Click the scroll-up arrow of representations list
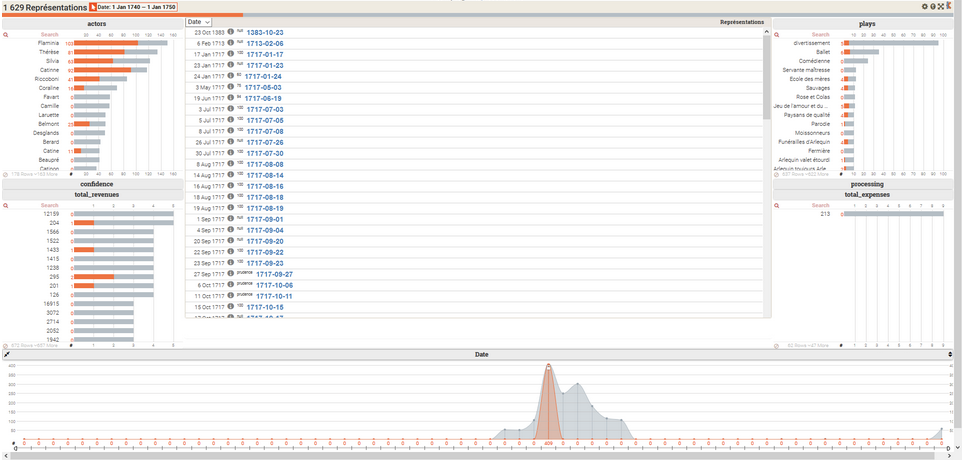This screenshot has width=962, height=460. pos(767,31)
